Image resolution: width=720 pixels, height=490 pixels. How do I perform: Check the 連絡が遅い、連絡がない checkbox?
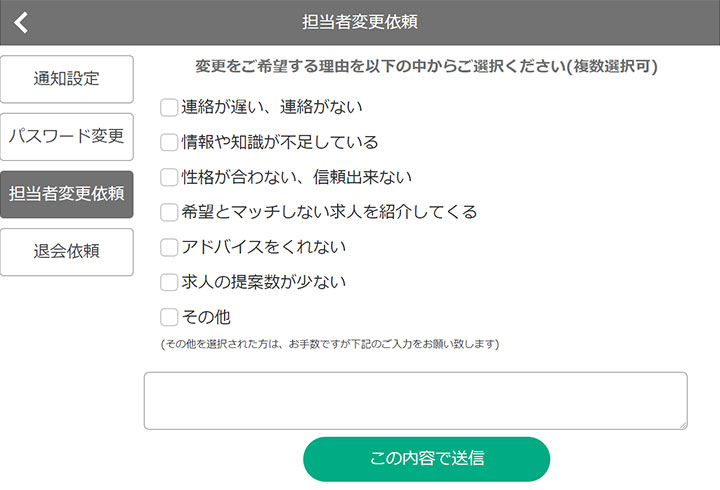(169, 107)
